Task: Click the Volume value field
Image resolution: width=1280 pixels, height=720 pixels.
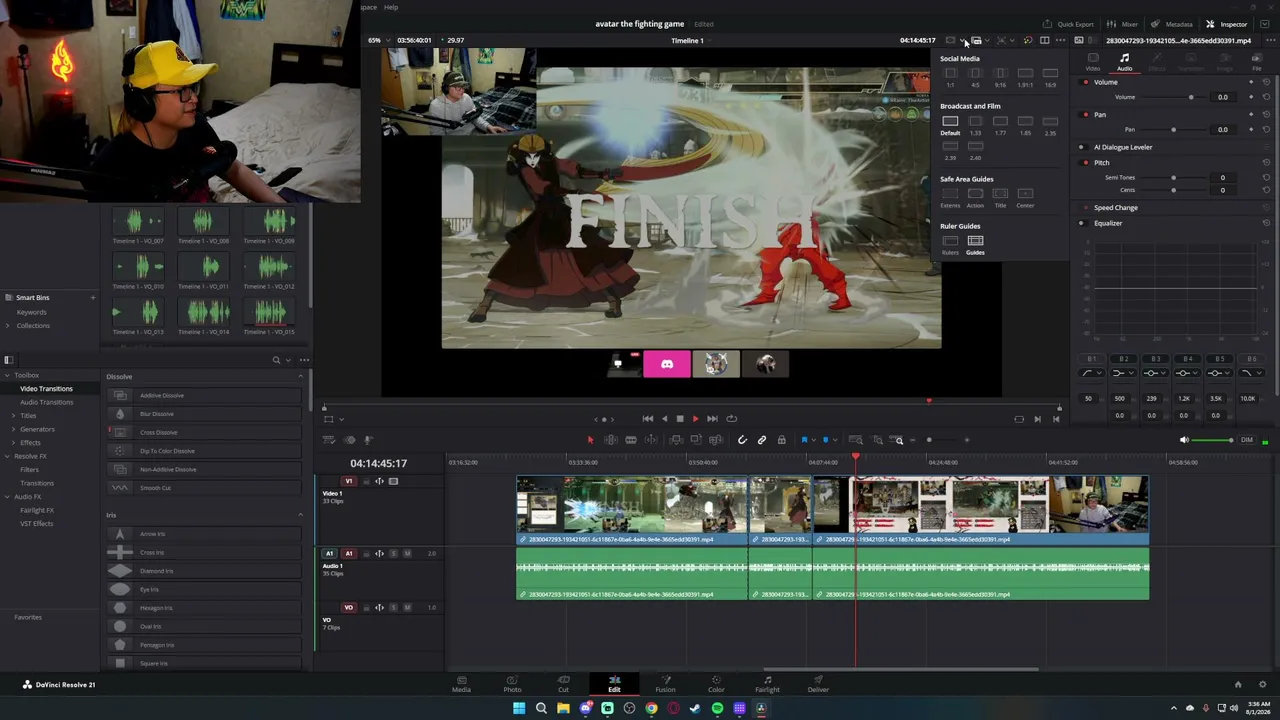Action: [x=1222, y=97]
